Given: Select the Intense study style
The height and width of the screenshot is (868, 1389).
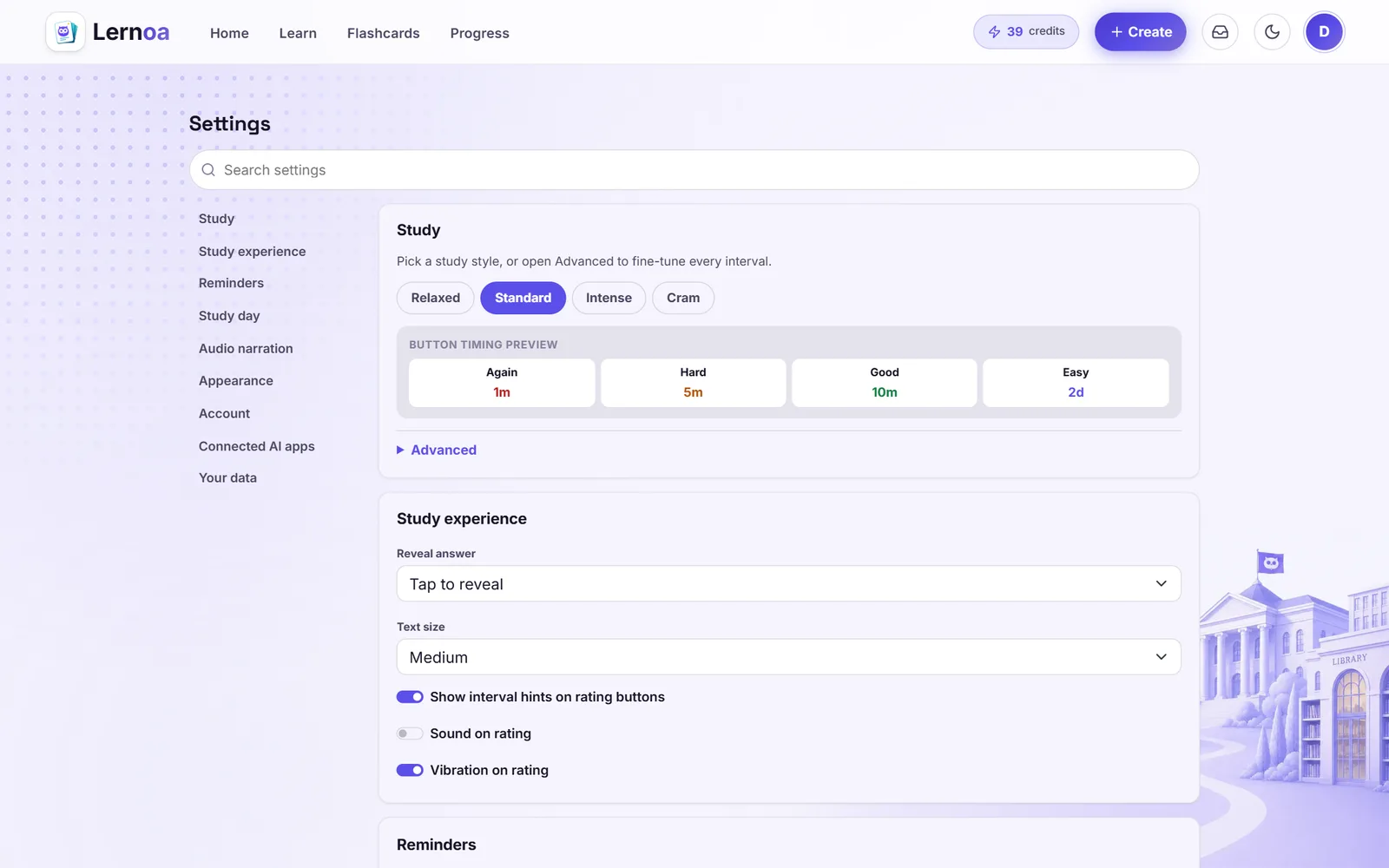Looking at the screenshot, I should (609, 298).
